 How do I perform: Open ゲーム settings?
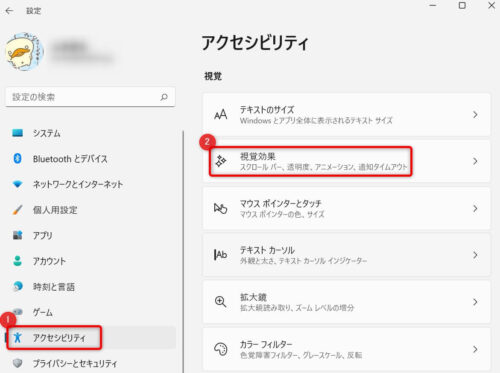[90, 312]
